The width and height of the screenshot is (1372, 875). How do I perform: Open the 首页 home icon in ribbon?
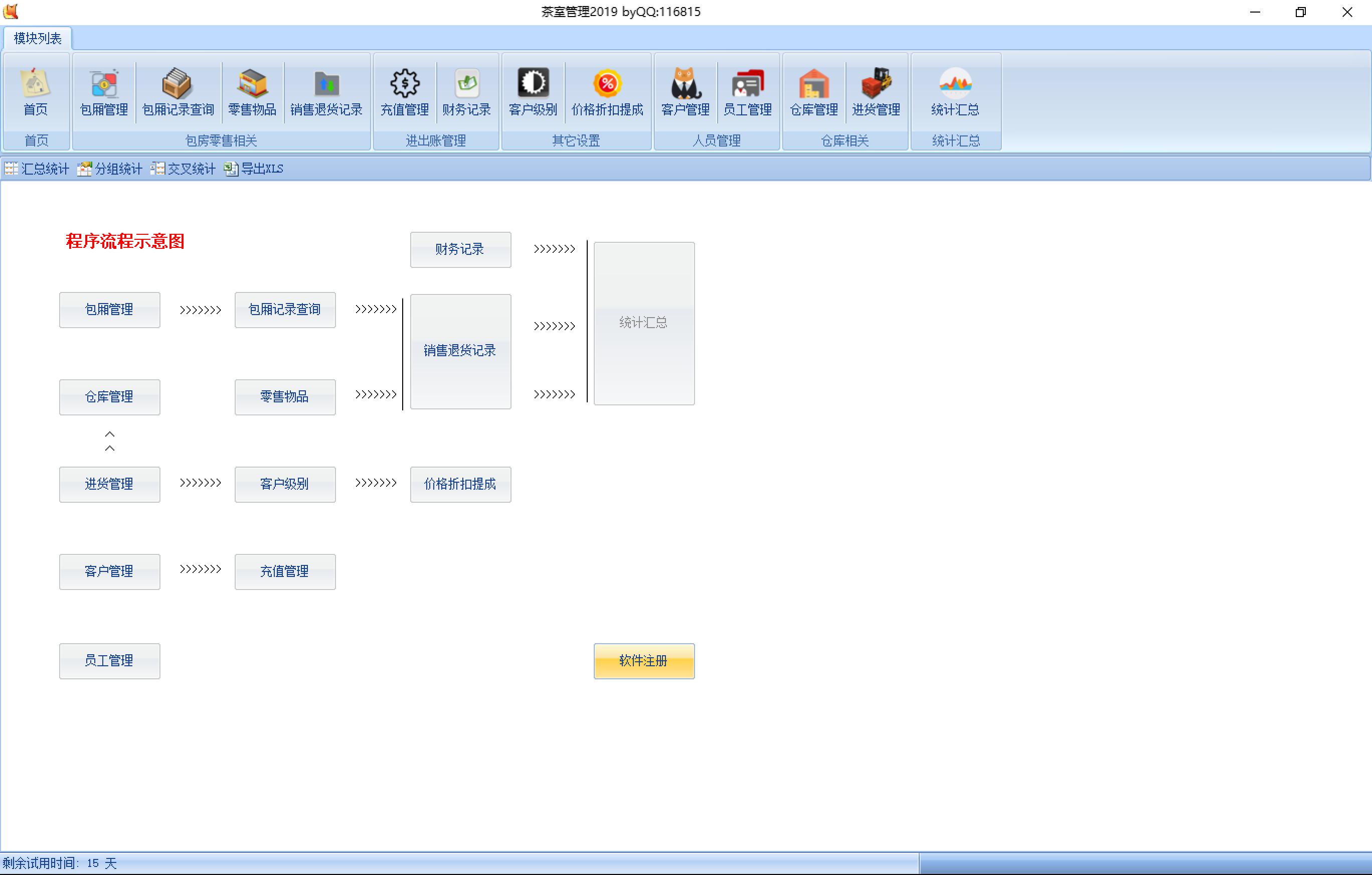(x=36, y=92)
